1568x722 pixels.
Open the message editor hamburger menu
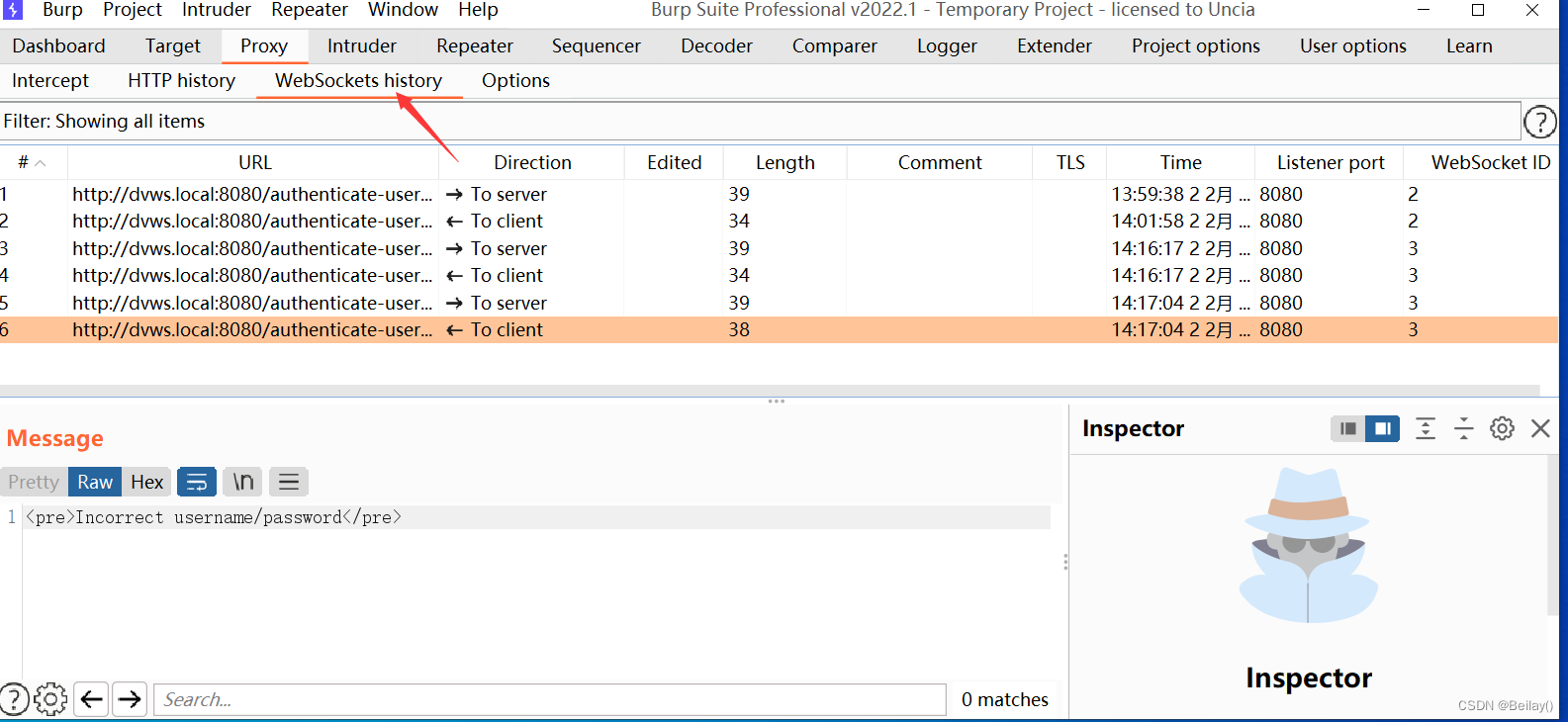pyautogui.click(x=289, y=482)
